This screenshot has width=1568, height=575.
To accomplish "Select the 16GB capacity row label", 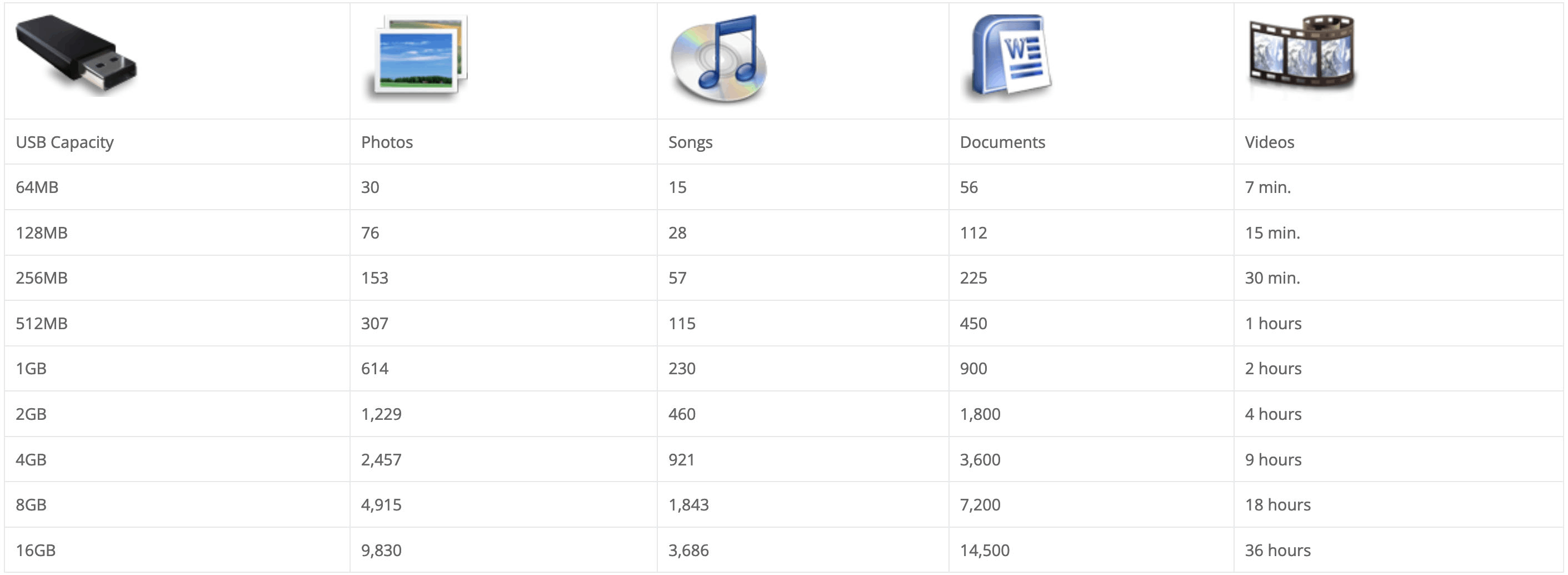I will coord(36,550).
